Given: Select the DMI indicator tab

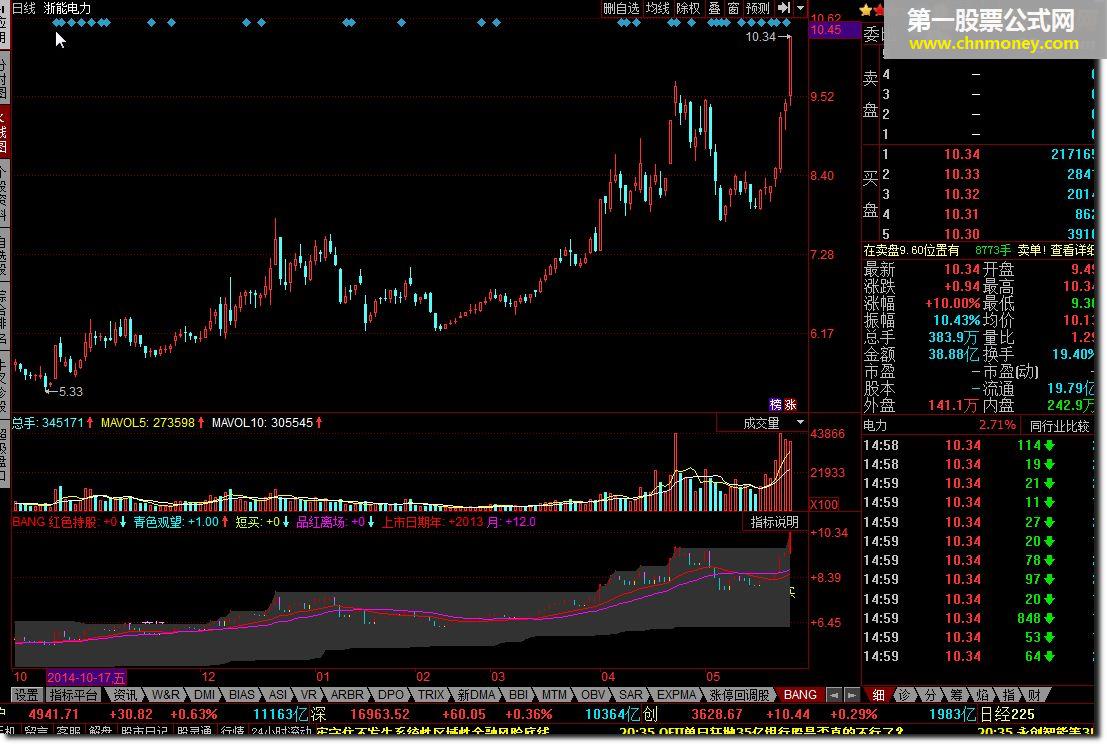Looking at the screenshot, I should (204, 695).
